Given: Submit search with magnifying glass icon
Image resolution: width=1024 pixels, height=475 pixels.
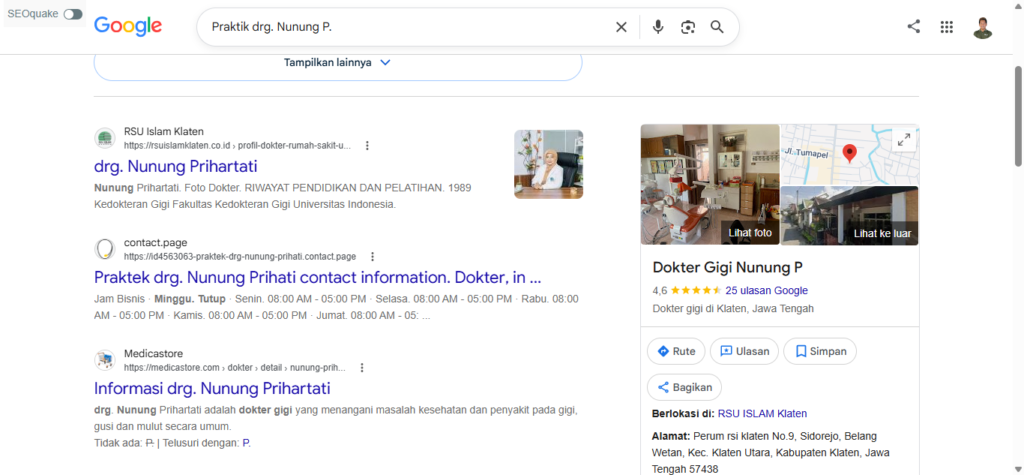Looking at the screenshot, I should pos(717,27).
